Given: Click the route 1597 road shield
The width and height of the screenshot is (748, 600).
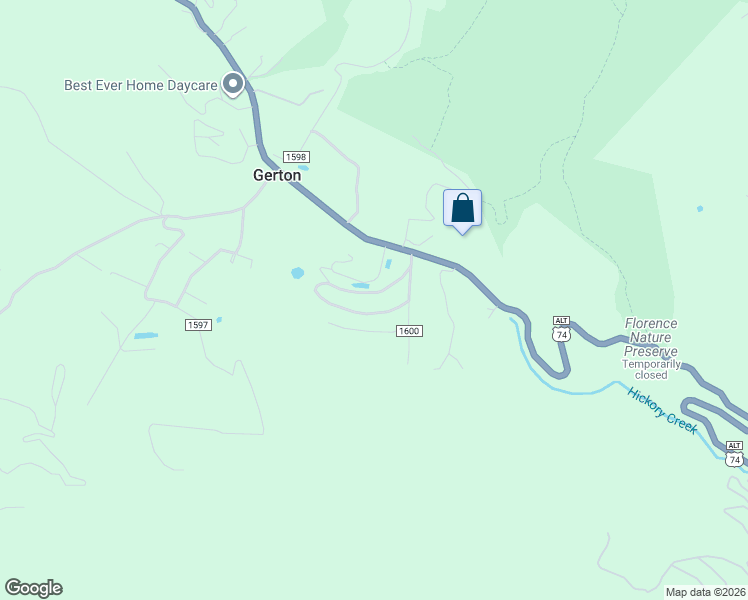Looking at the screenshot, I should point(198,325).
